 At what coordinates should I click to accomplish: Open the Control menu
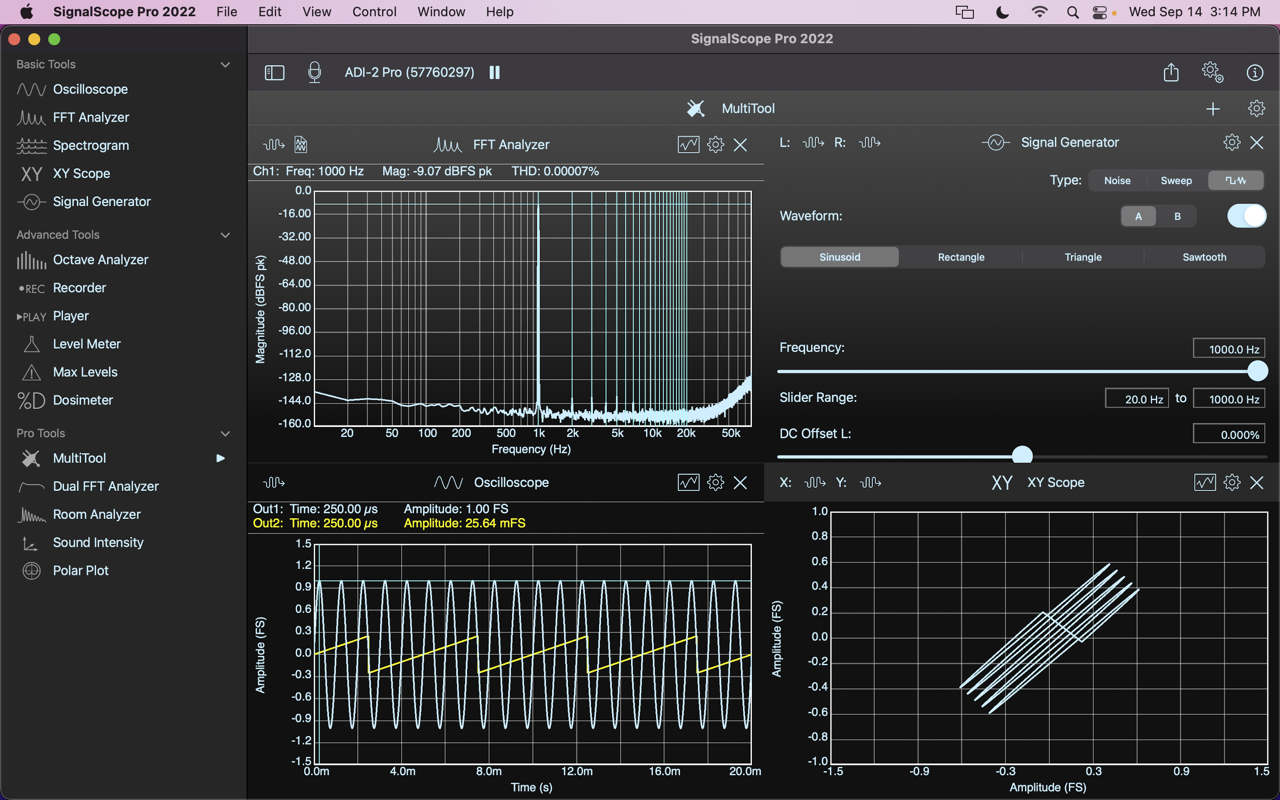(374, 12)
